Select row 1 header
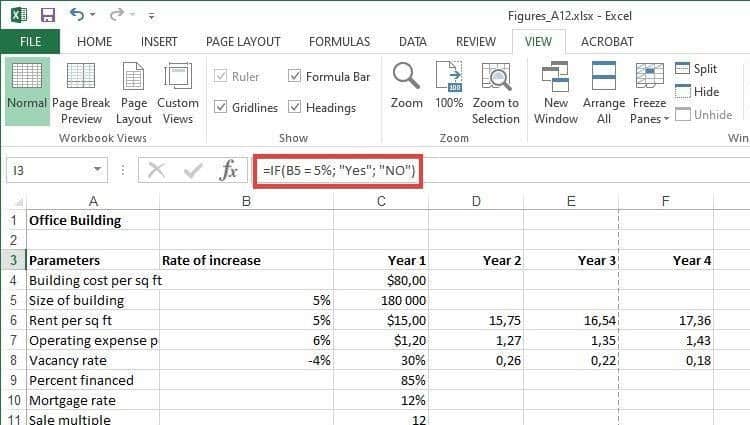 tap(13, 220)
